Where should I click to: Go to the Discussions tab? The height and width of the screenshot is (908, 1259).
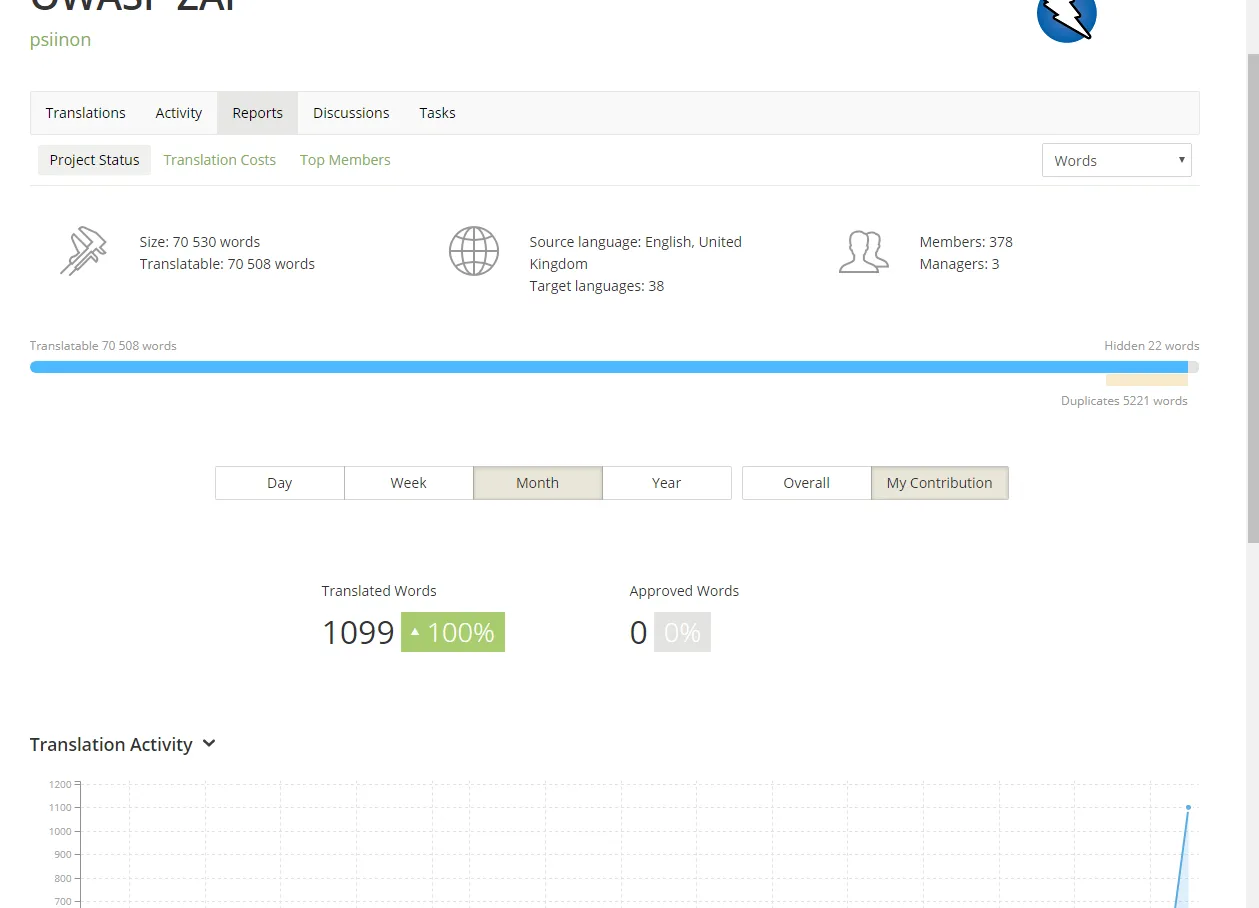(x=351, y=113)
